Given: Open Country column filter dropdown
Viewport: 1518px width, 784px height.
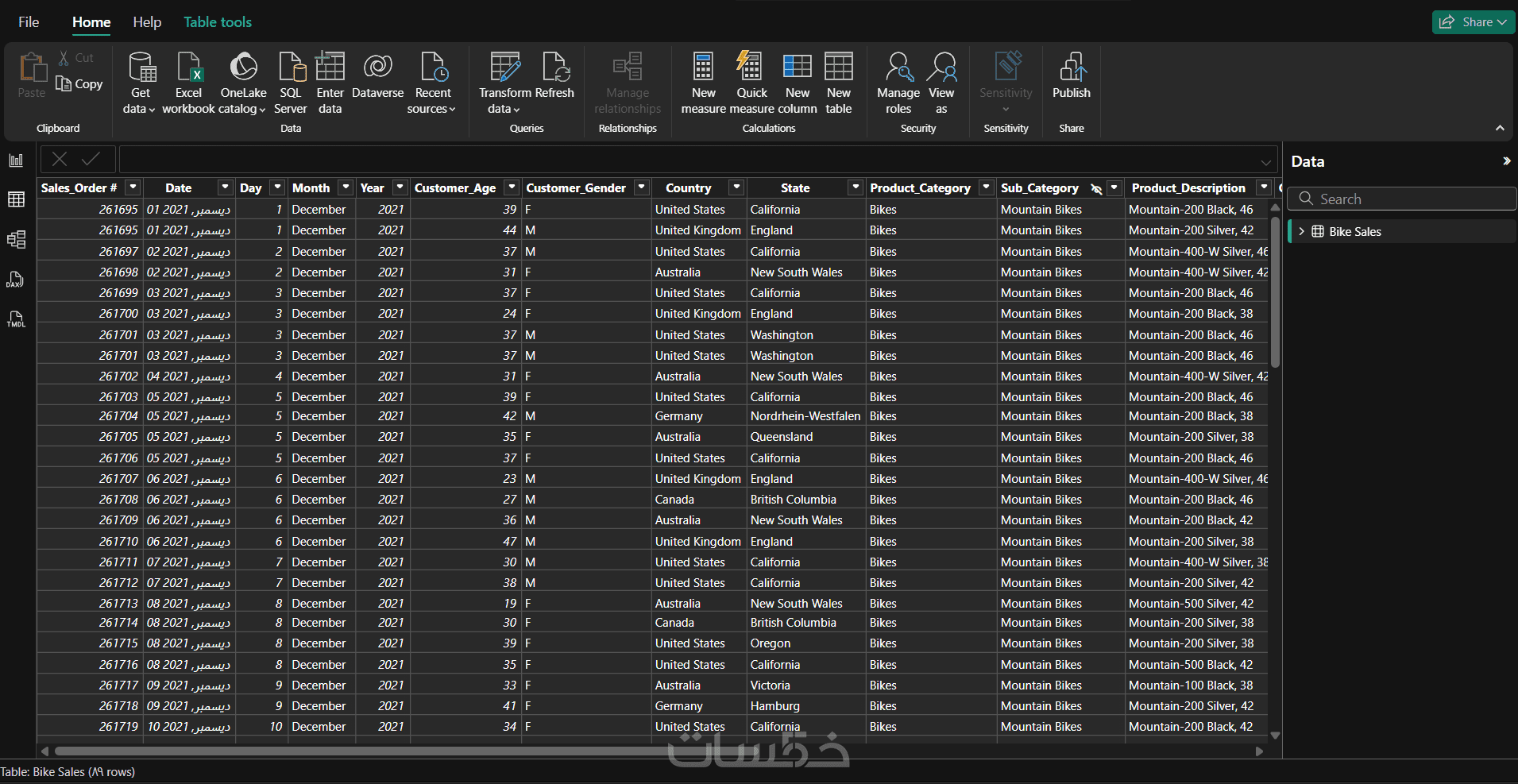Looking at the screenshot, I should click(737, 187).
